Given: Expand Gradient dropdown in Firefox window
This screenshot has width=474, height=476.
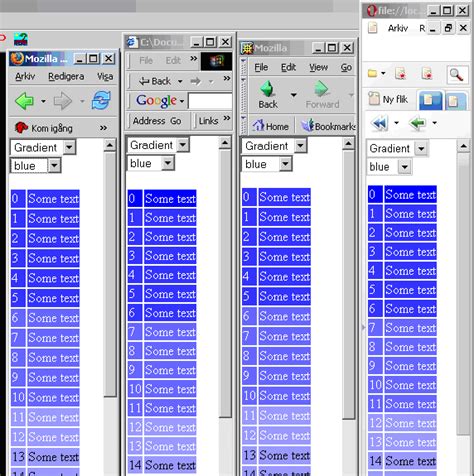Looking at the screenshot, I should (x=69, y=147).
